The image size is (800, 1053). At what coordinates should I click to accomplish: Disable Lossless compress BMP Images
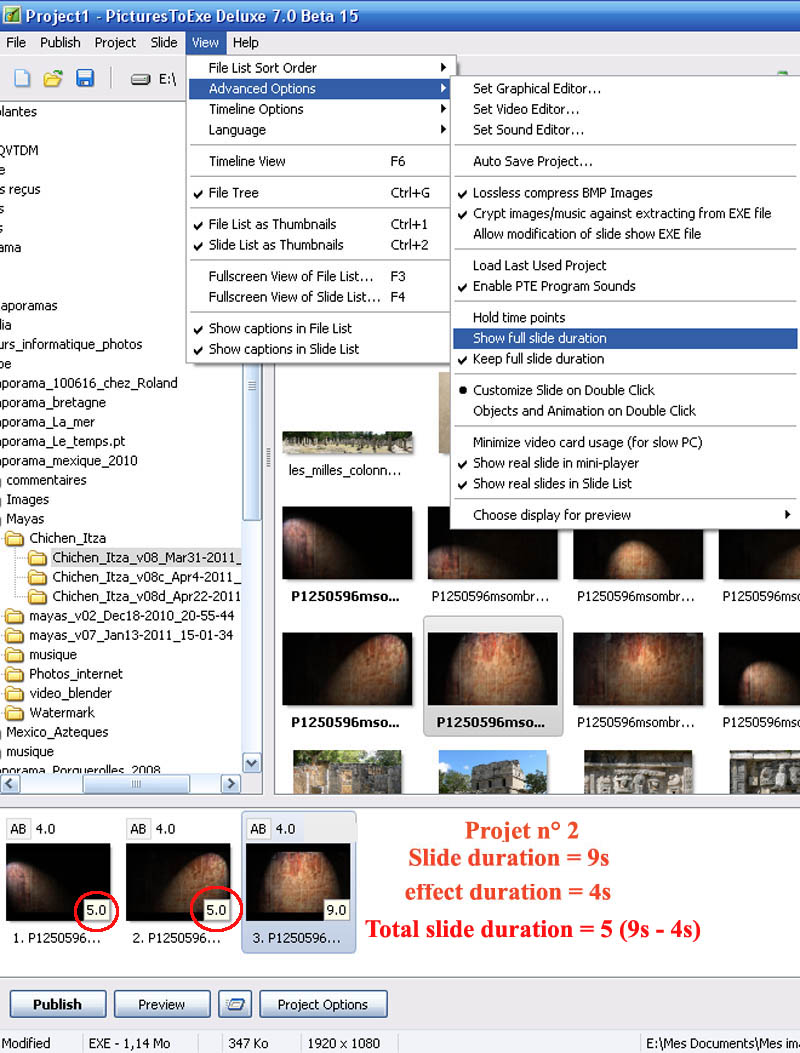tap(562, 193)
